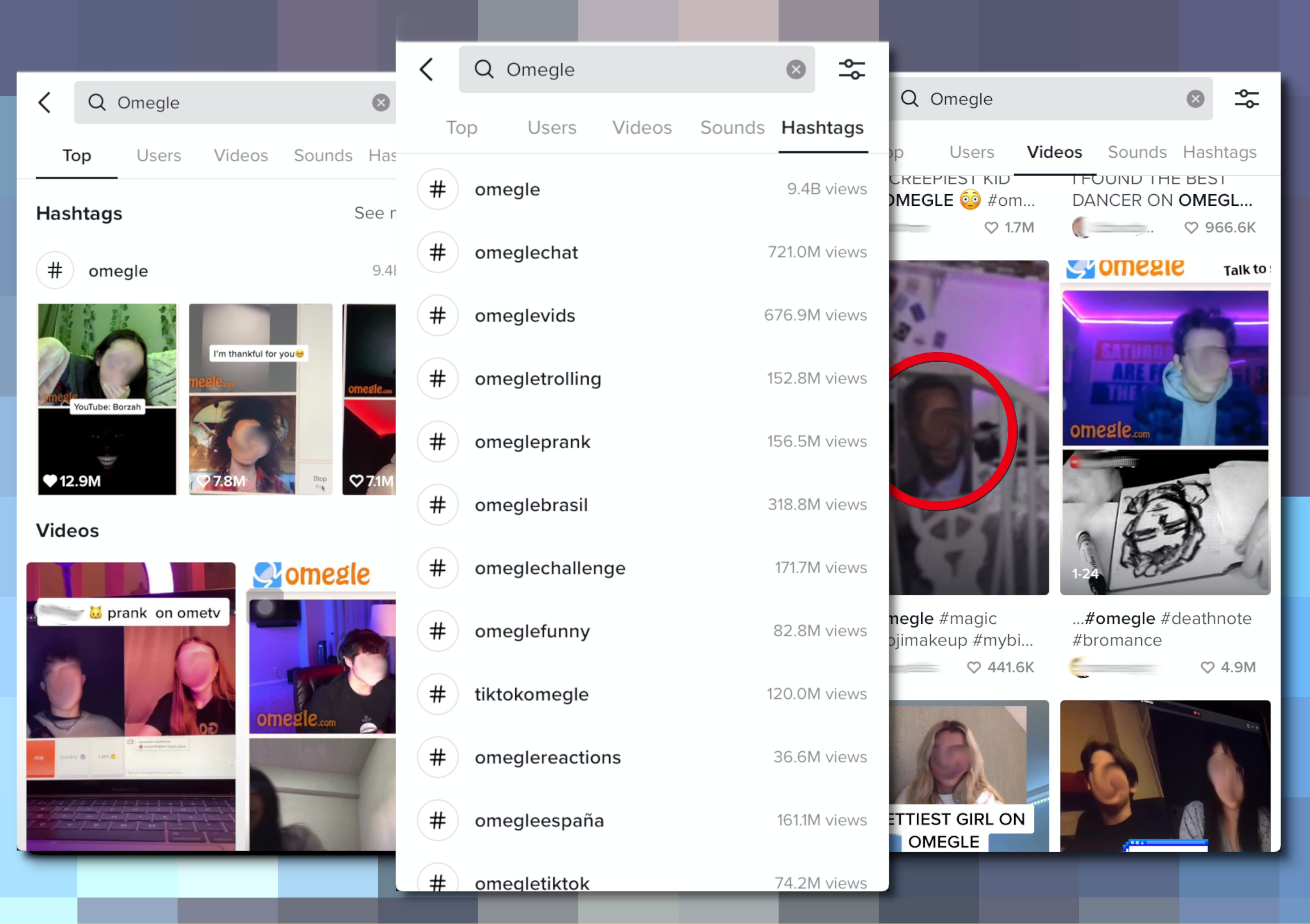This screenshot has width=1310, height=924.
Task: Tap heart icon showing 966.6K likes
Action: pyautogui.click(x=1191, y=228)
